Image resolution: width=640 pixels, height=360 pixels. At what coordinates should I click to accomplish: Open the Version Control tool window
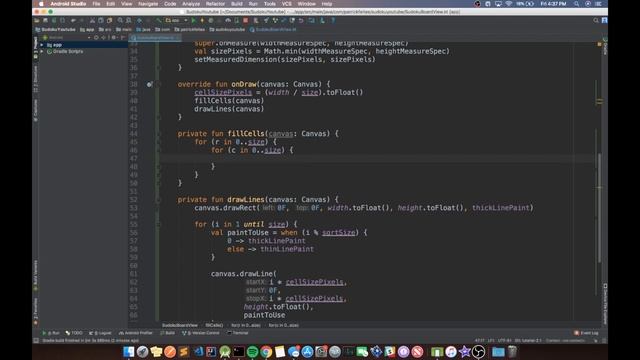200,333
